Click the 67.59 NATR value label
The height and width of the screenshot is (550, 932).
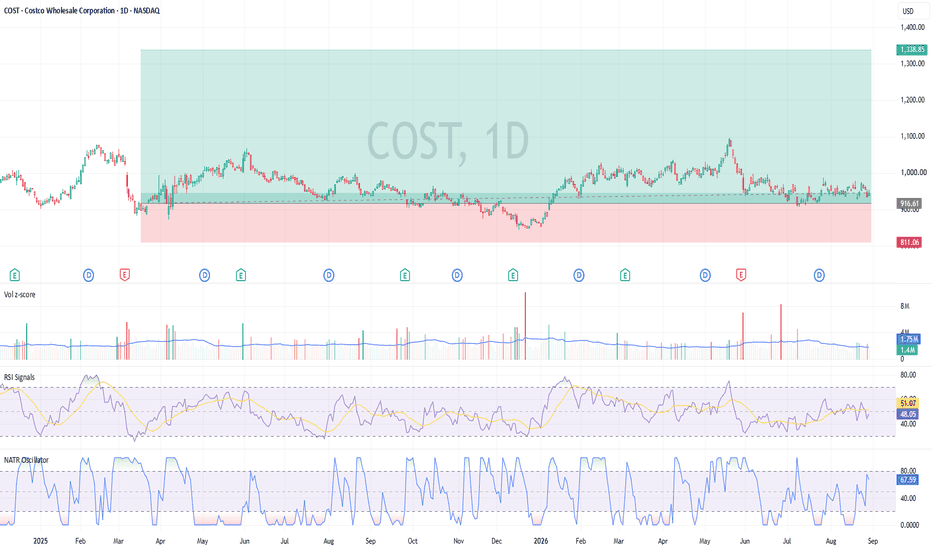pyautogui.click(x=908, y=479)
